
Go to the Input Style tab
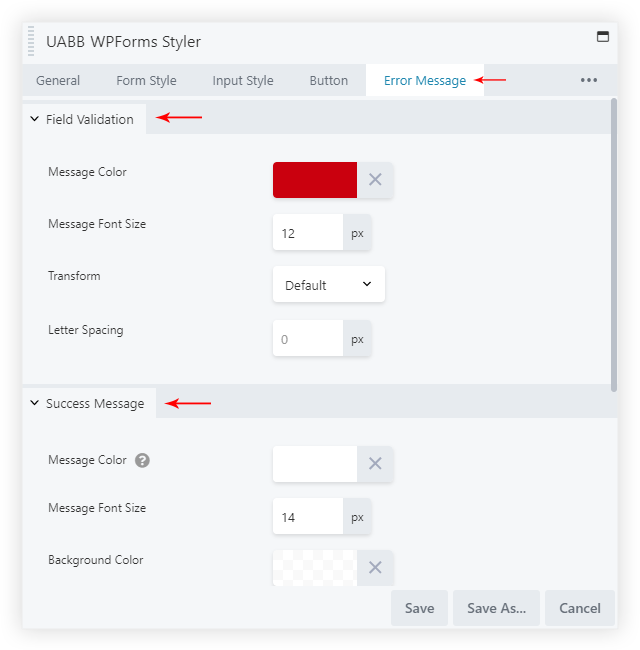coord(243,81)
